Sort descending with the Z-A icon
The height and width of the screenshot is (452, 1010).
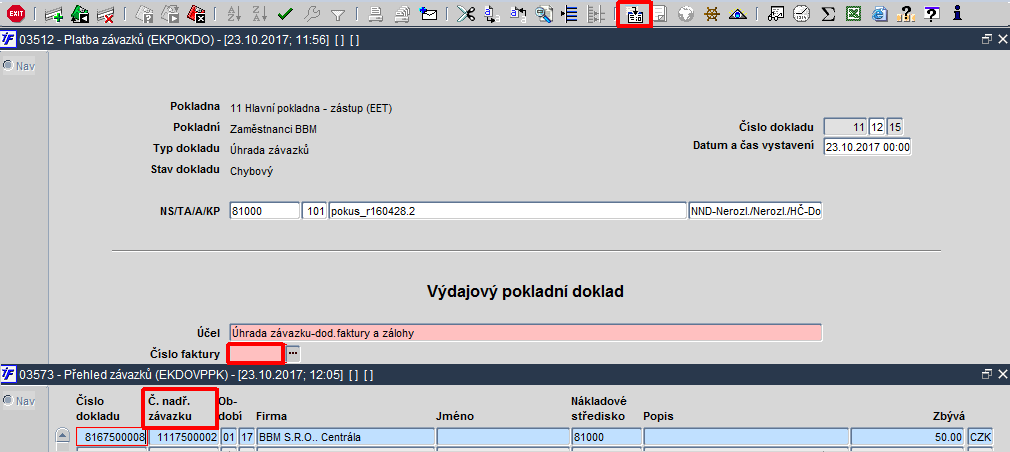click(260, 14)
